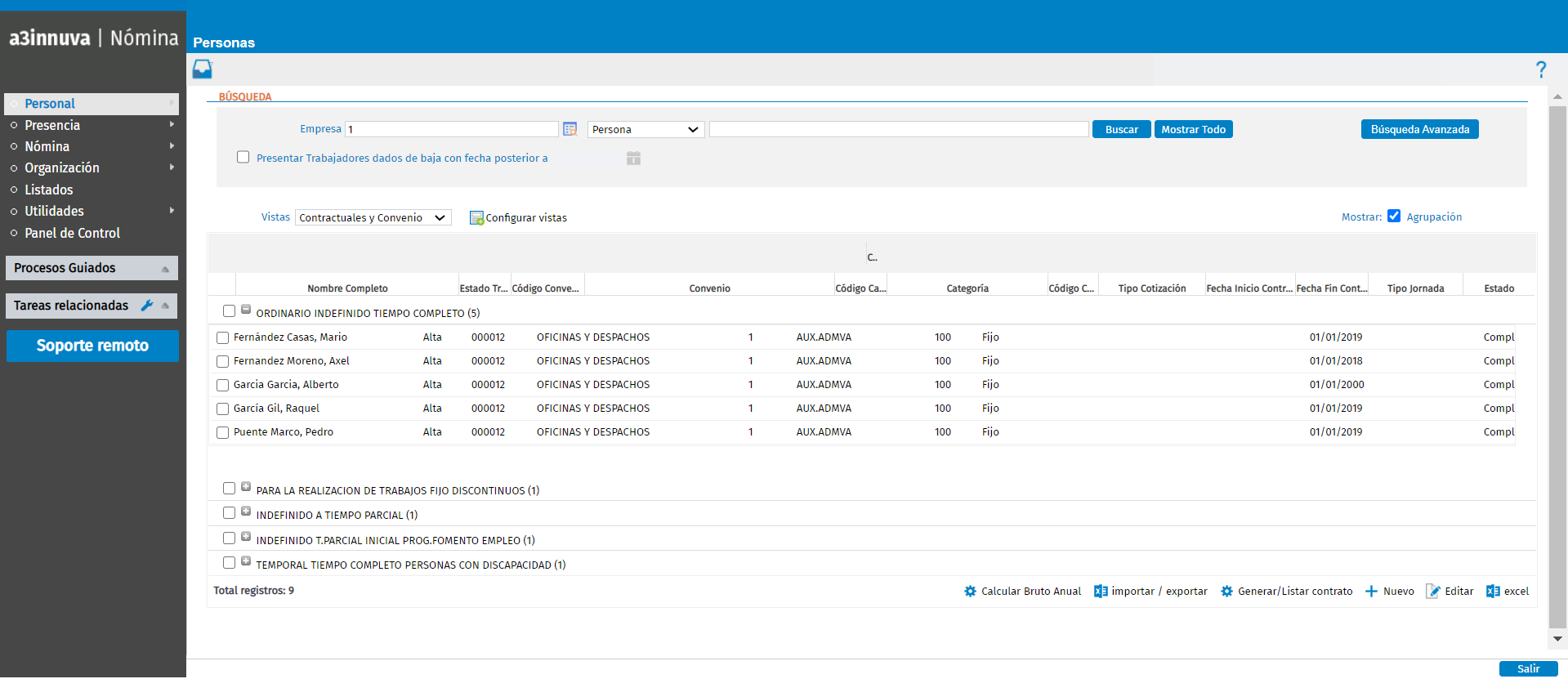Click the importar / exportar text

tap(1159, 592)
